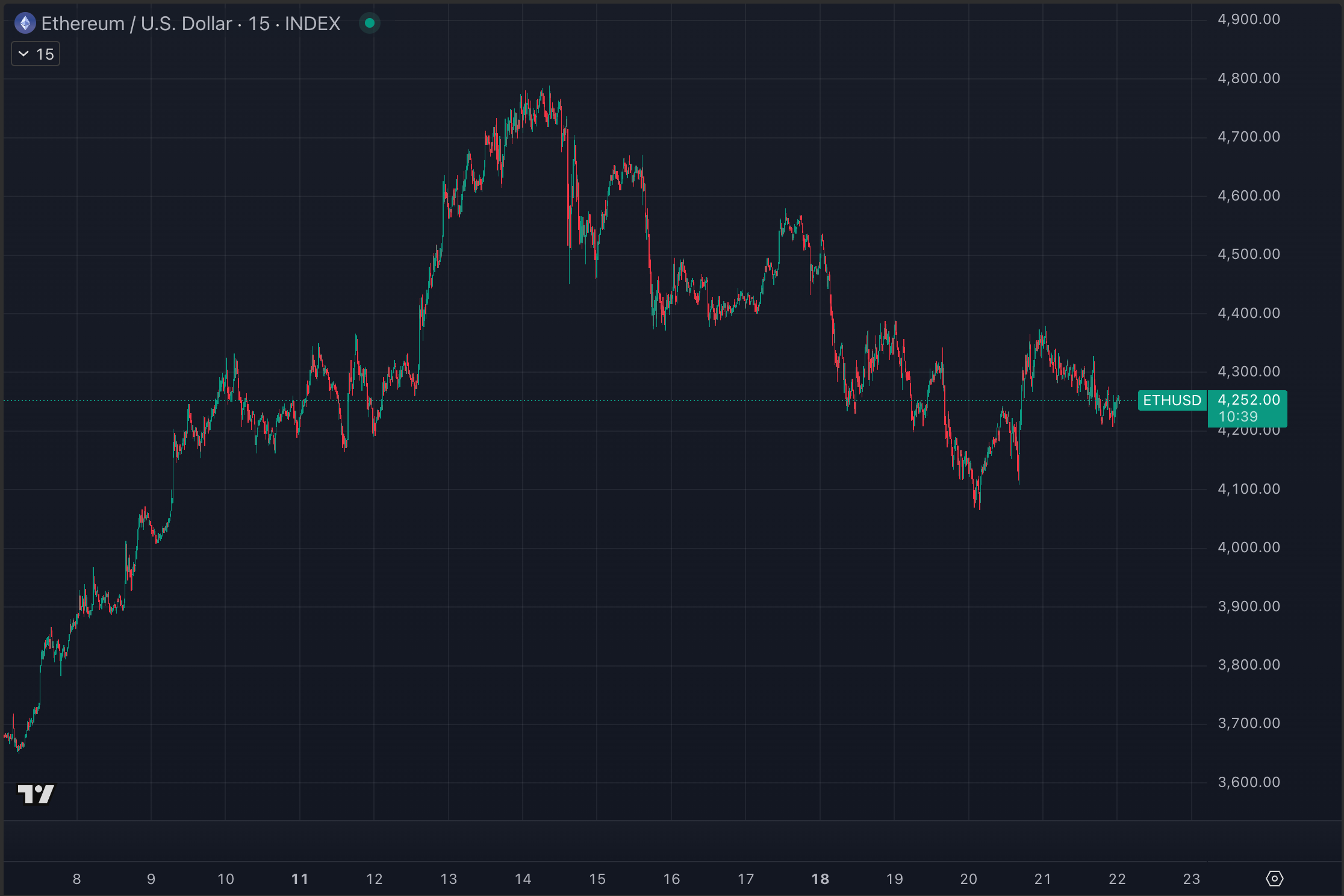The image size is (1344, 896).
Task: Expand the 15 interval dropdown
Action: 36,54
